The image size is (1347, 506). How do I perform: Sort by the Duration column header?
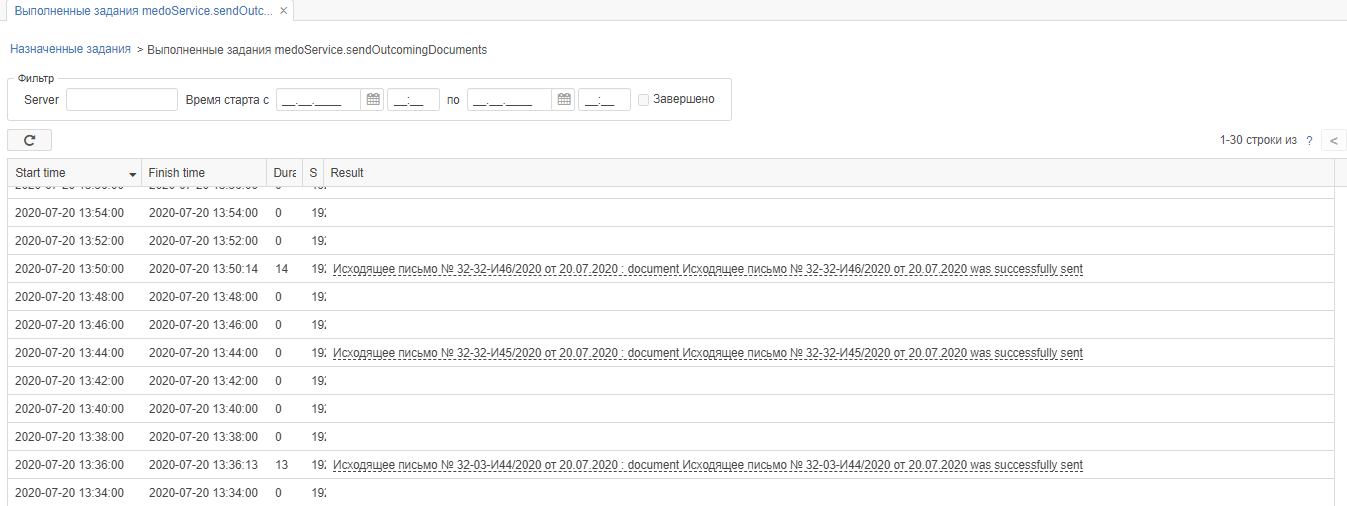click(284, 173)
